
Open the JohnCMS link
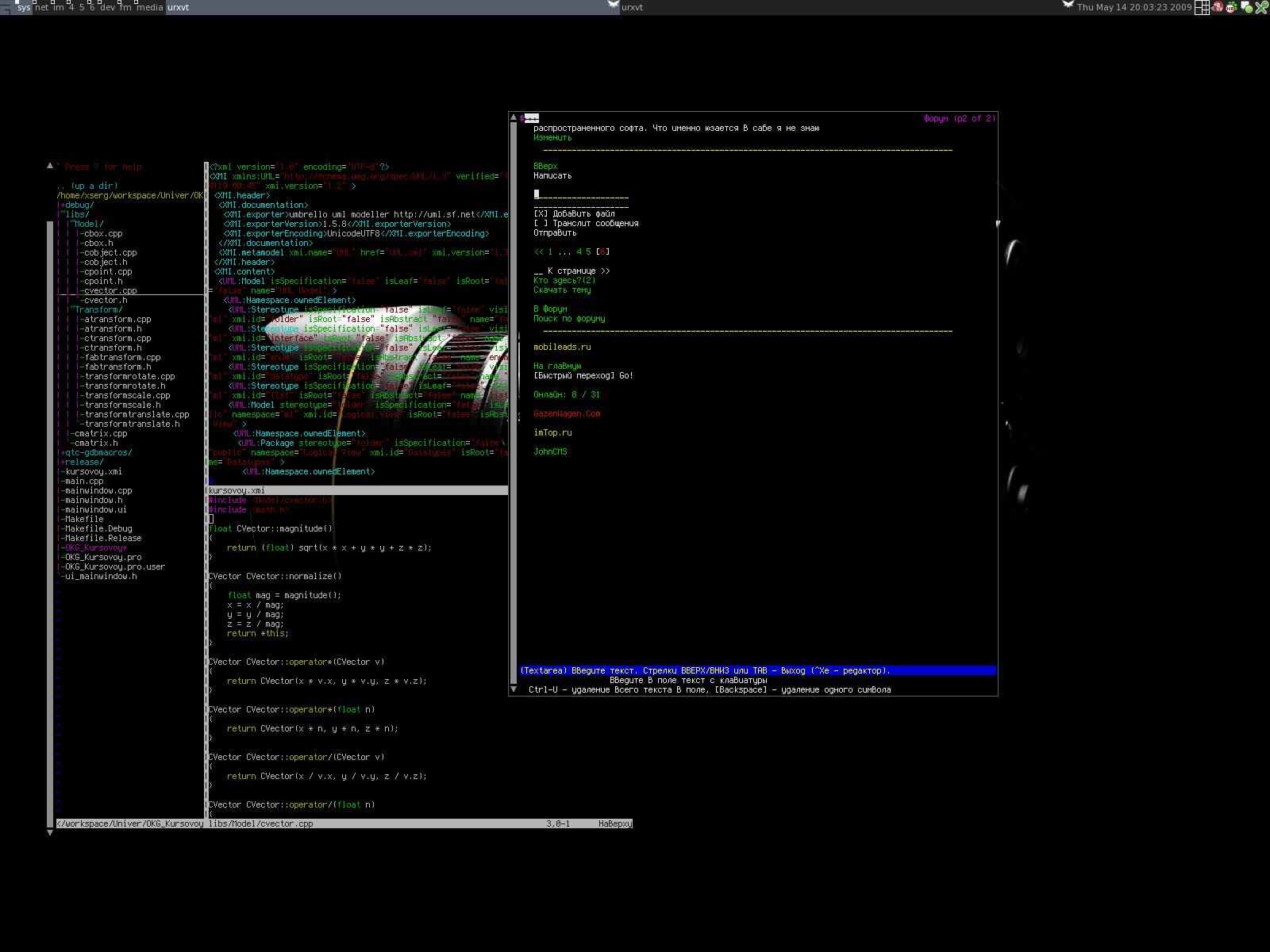pos(550,452)
